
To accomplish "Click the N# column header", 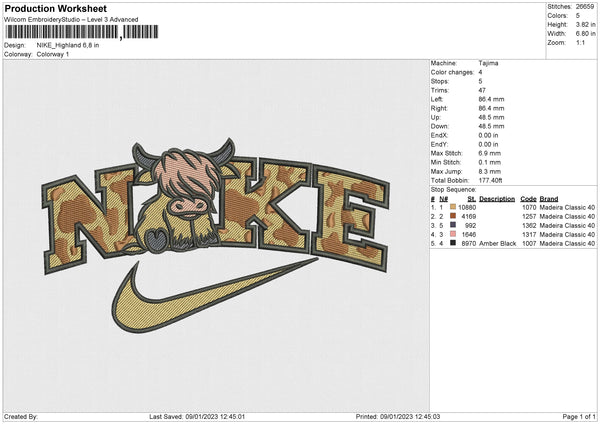I will [x=443, y=199].
